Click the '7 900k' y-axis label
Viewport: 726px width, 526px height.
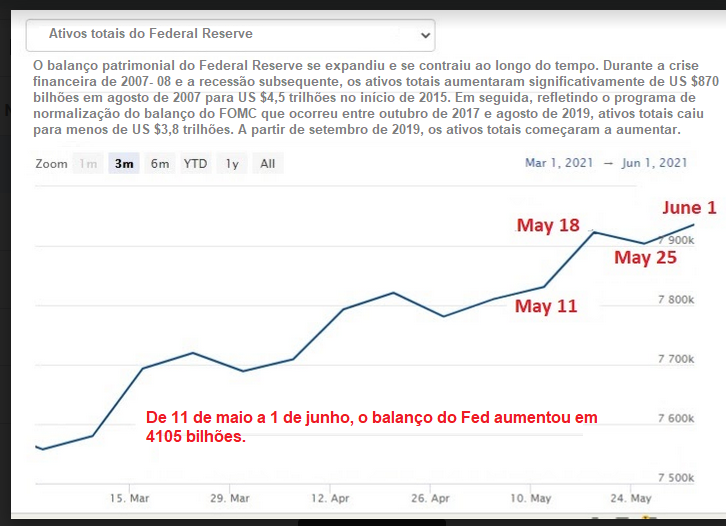[x=675, y=241]
